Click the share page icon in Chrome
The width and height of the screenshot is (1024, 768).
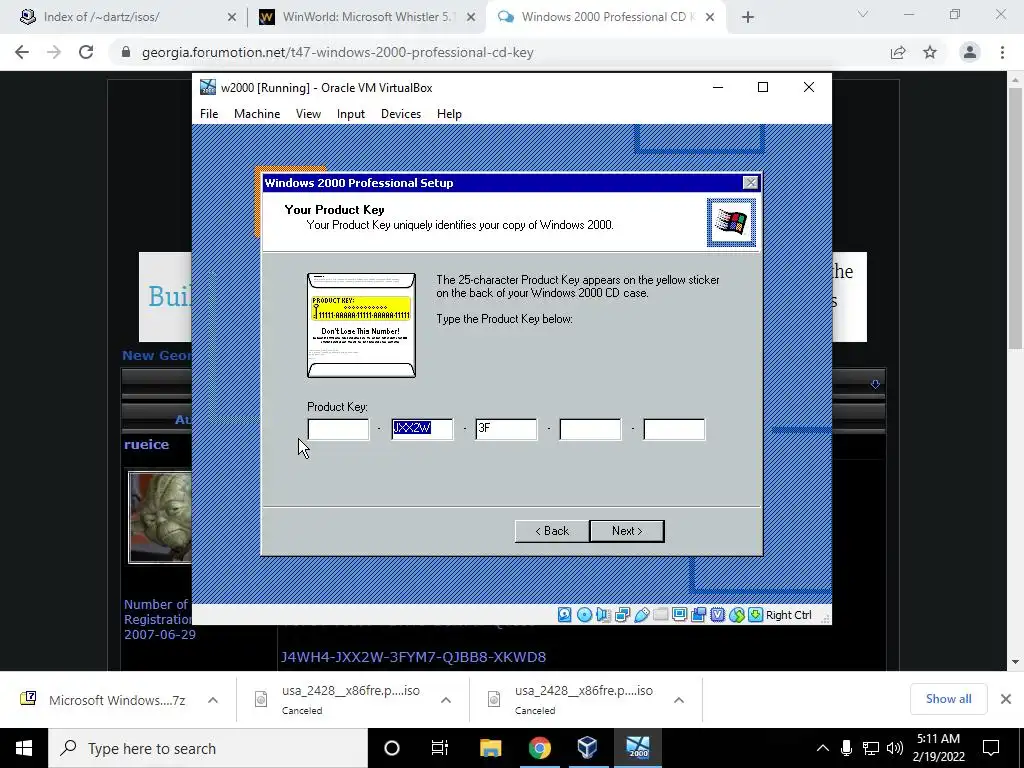898,52
